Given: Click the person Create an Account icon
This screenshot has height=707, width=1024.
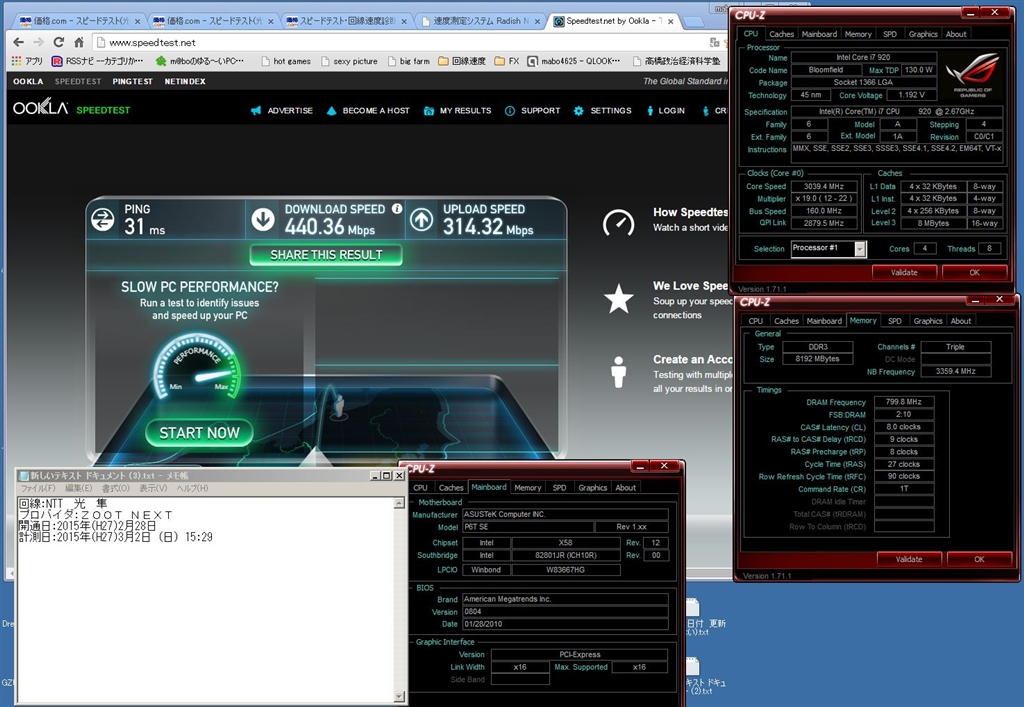Looking at the screenshot, I should click(618, 372).
